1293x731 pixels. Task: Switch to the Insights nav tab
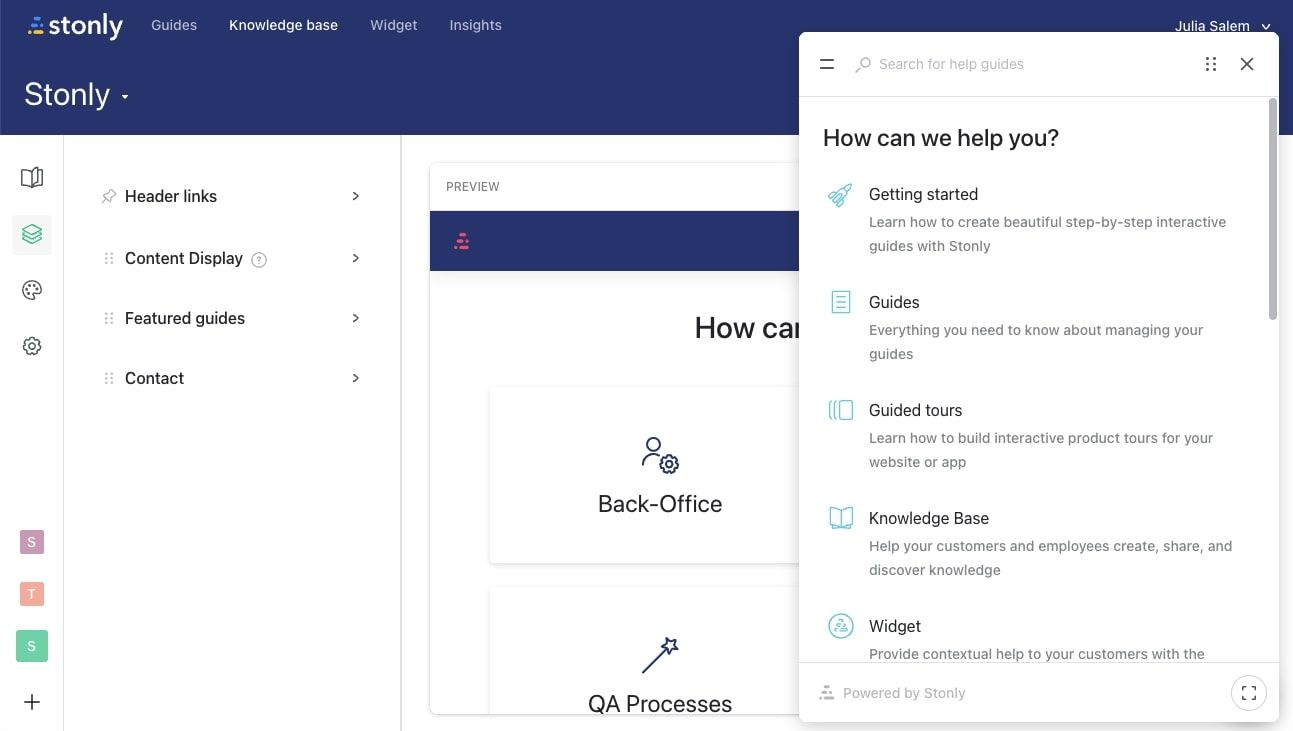tap(475, 25)
